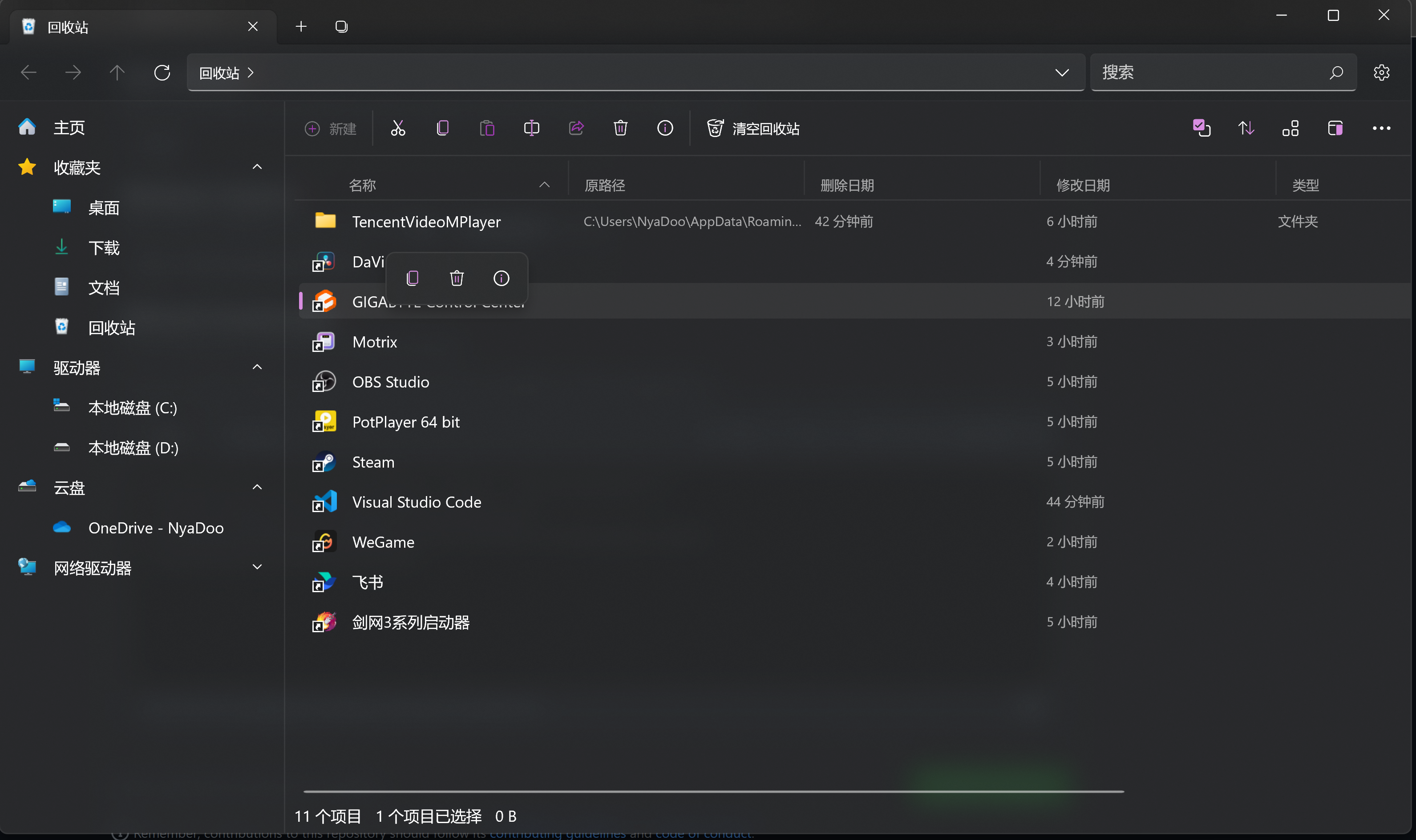
Task: Open Properties info icon in main toolbar
Action: pyautogui.click(x=665, y=129)
